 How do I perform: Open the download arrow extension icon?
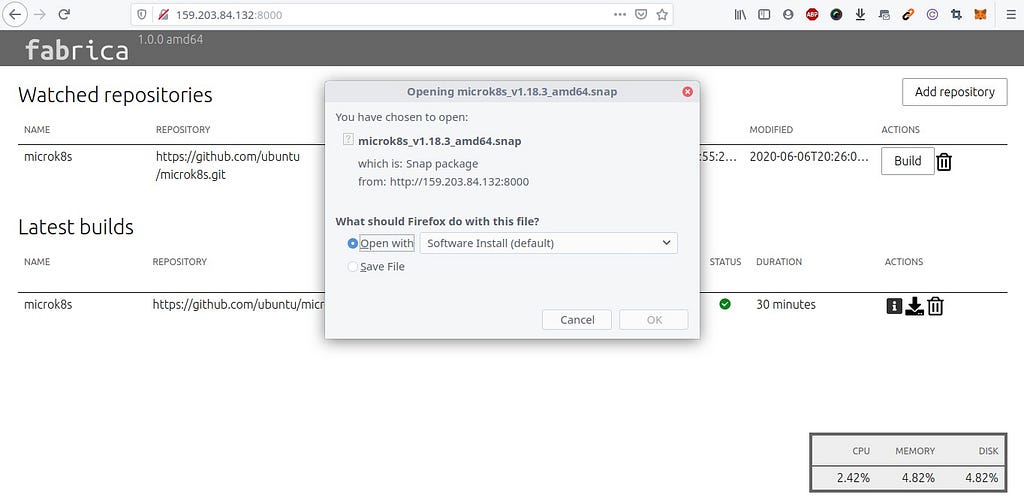pyautogui.click(x=860, y=14)
